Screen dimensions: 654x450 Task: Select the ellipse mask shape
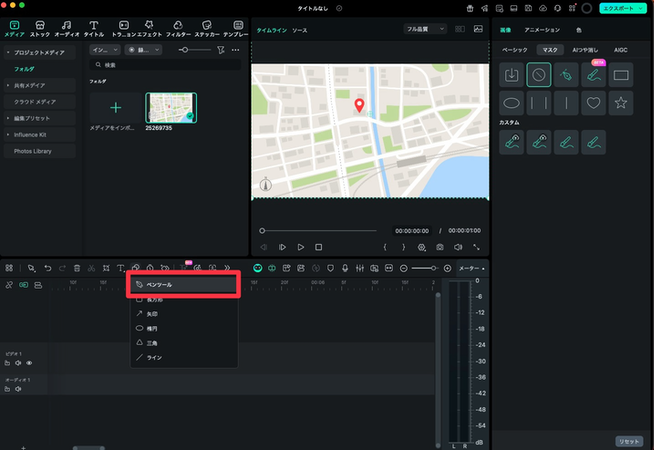[511, 103]
